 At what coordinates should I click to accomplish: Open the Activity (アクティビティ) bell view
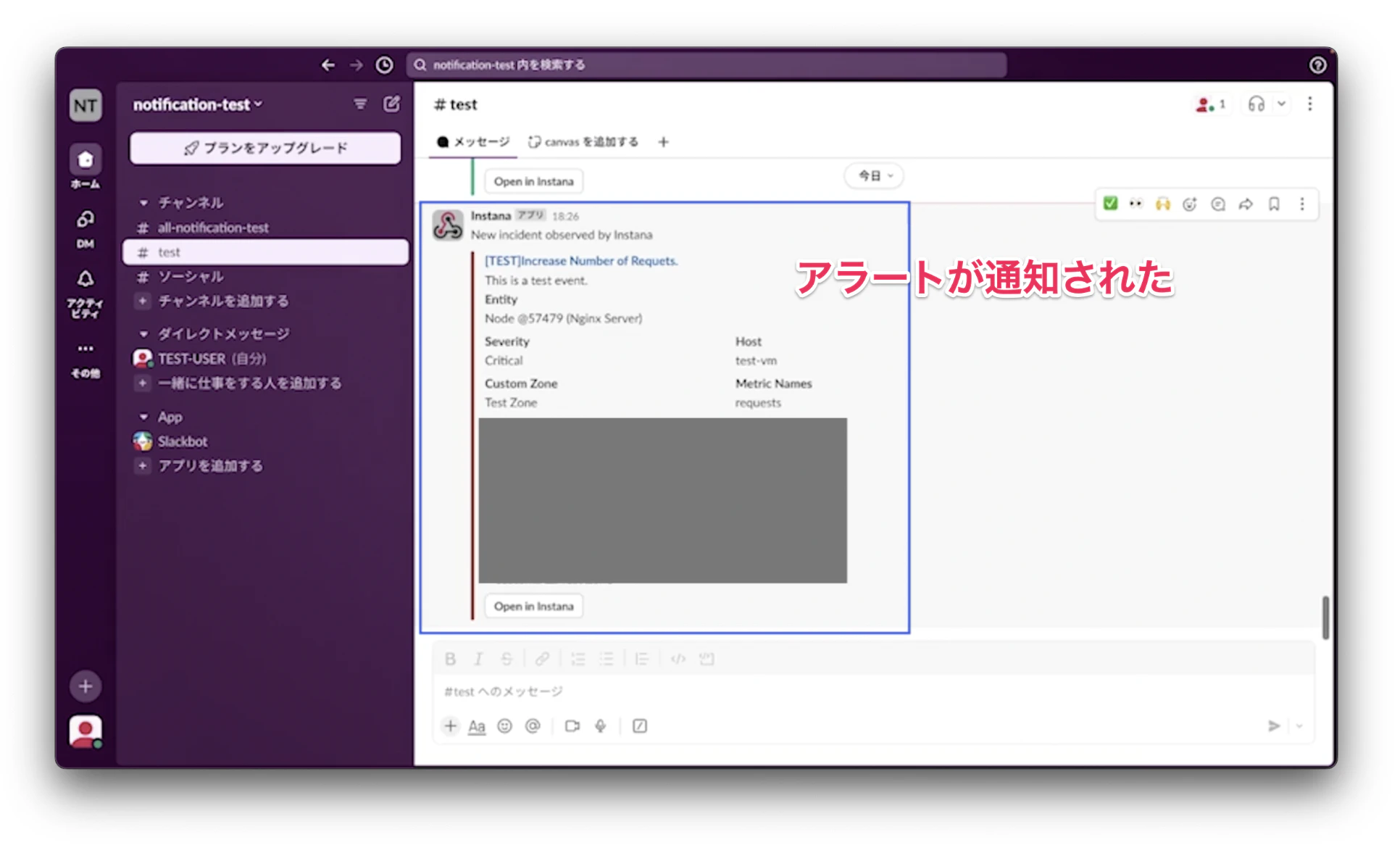[x=86, y=294]
